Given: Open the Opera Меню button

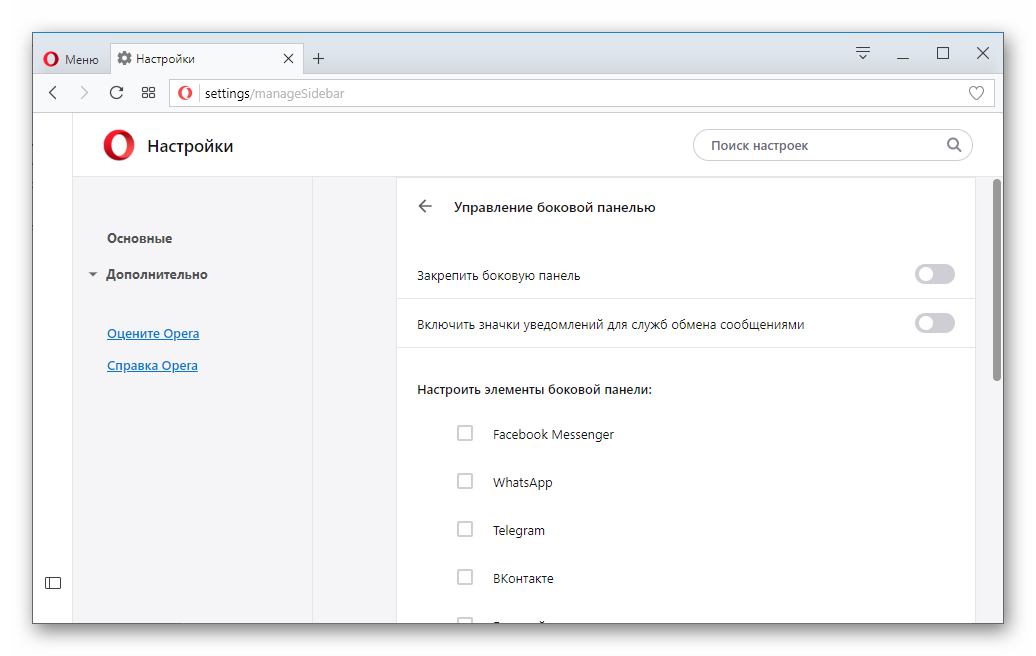Looking at the screenshot, I should [x=71, y=59].
